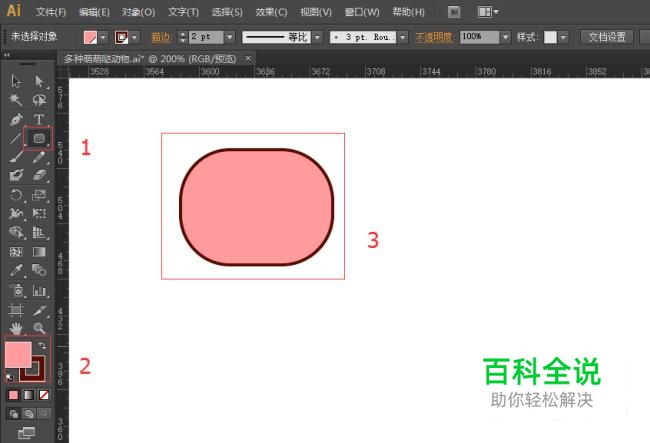Select the Pencil tool

coord(39,157)
